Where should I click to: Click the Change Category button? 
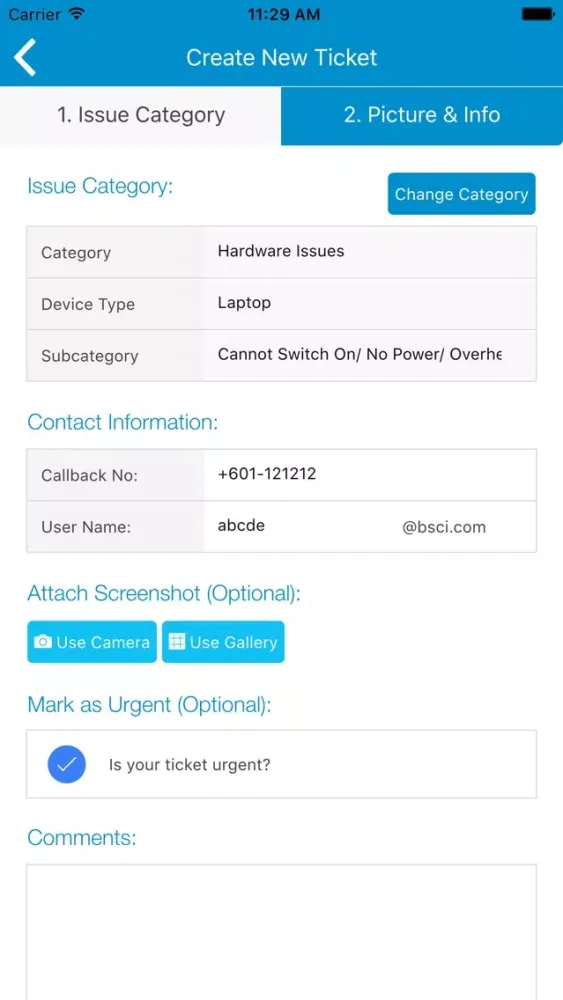(462, 194)
